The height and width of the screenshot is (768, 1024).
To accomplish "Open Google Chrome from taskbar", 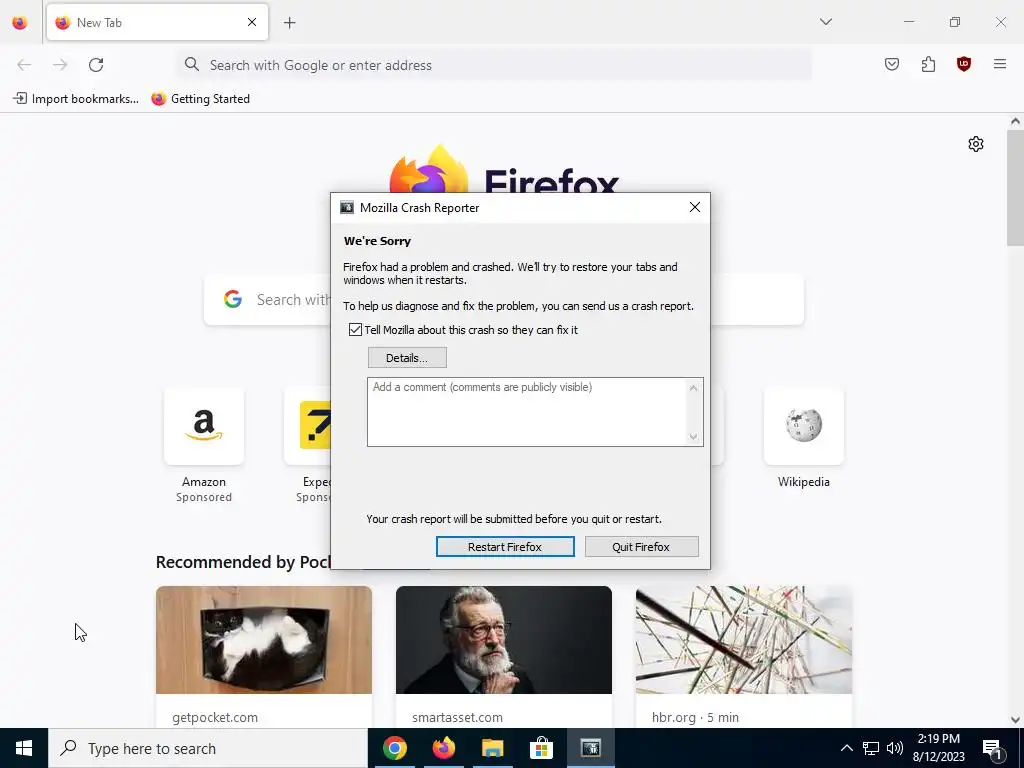I will [x=395, y=748].
